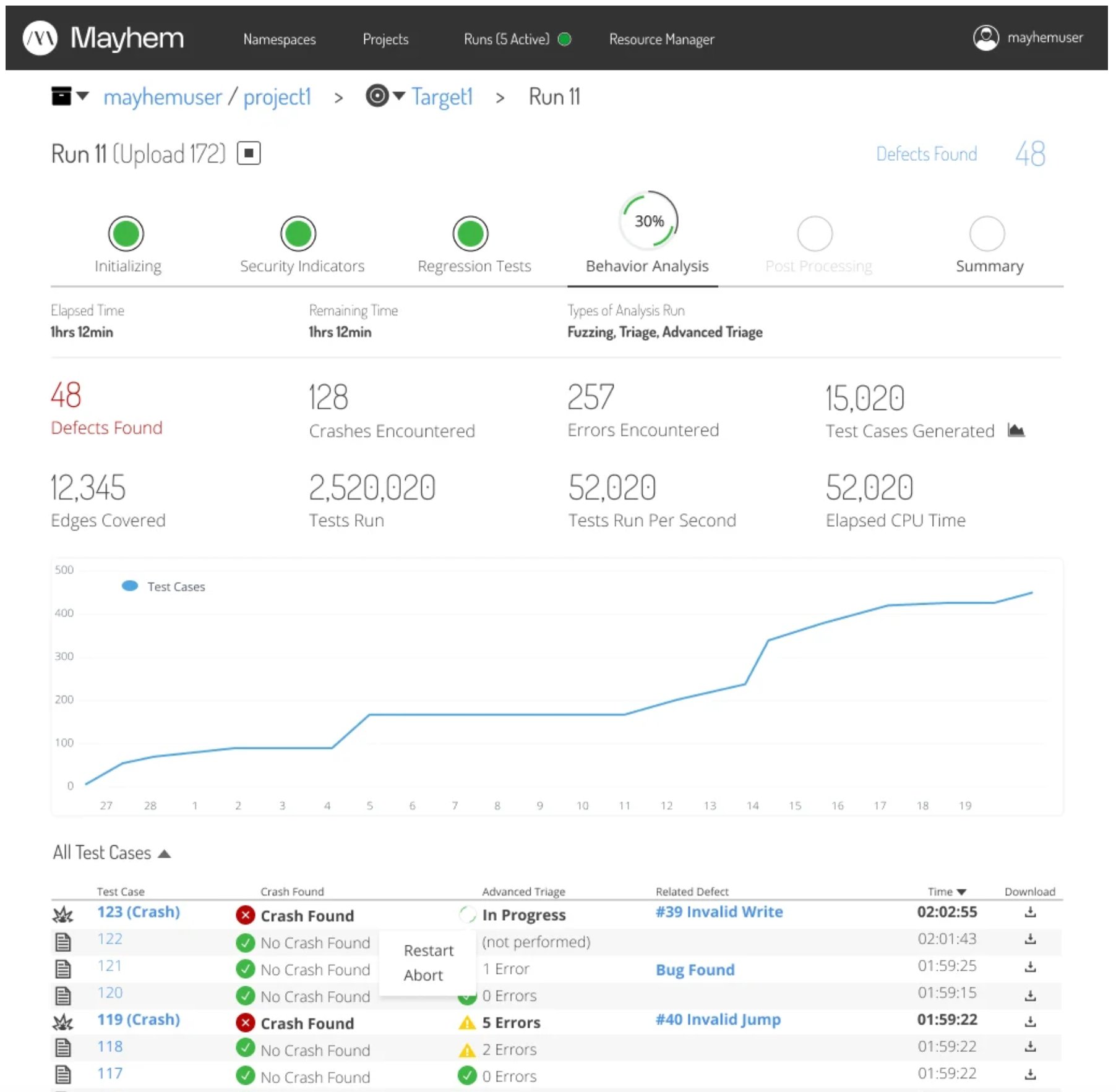Click the green dot beside Runs (5 Active)
This screenshot has width=1116, height=1092.
tap(564, 38)
